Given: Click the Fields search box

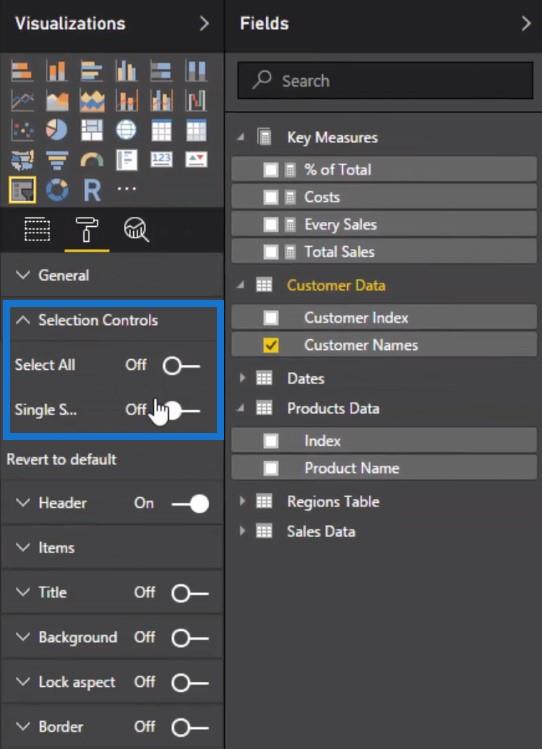Looking at the screenshot, I should 385,80.
